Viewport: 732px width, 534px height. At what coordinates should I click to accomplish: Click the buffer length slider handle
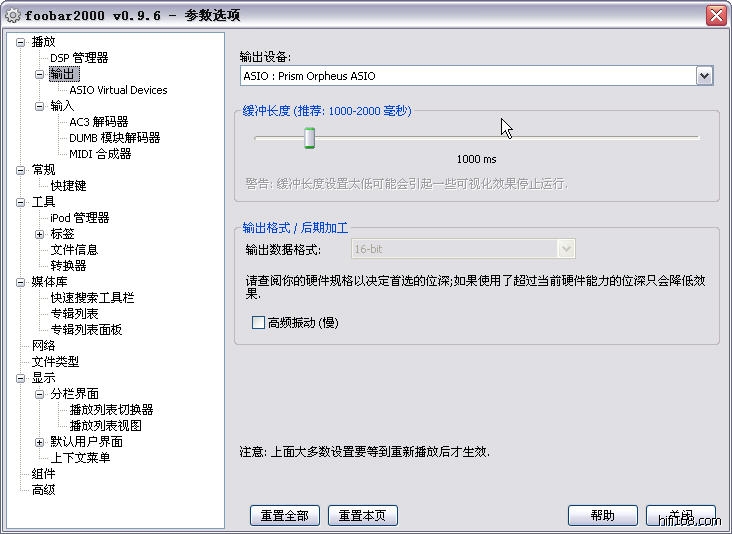309,138
